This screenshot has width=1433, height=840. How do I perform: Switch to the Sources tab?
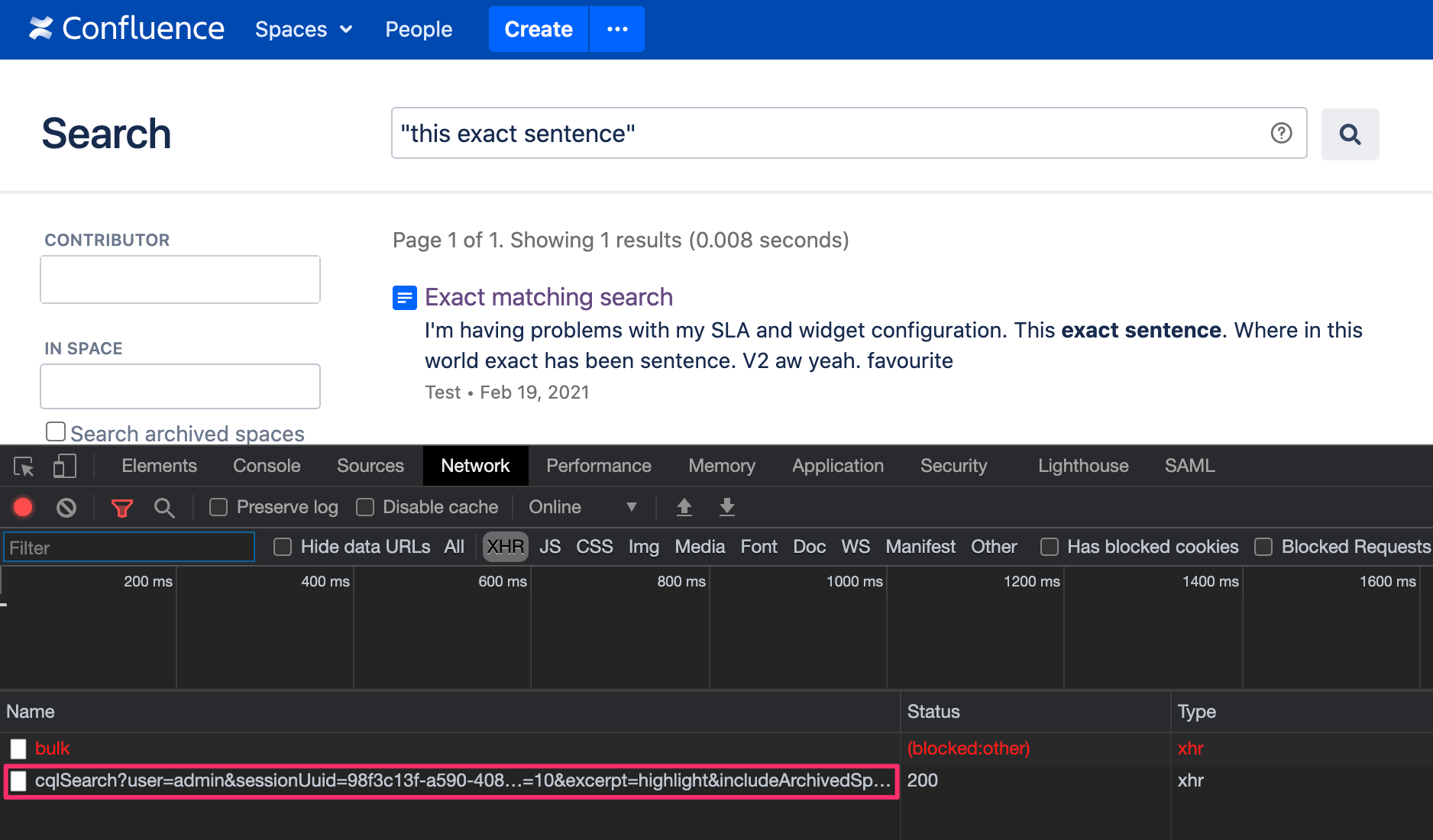coord(370,466)
